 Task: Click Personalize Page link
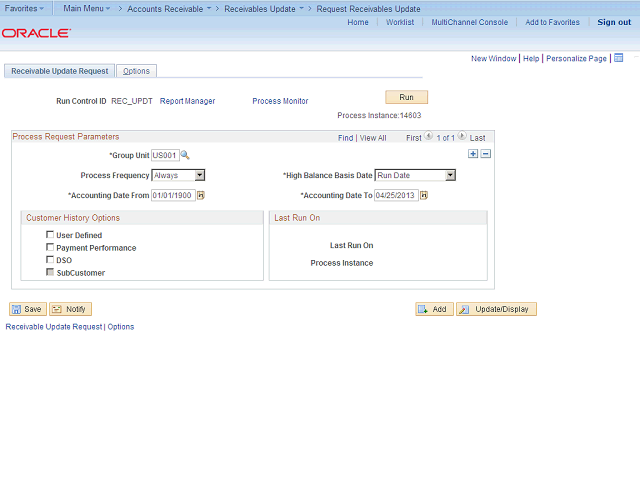click(x=576, y=58)
